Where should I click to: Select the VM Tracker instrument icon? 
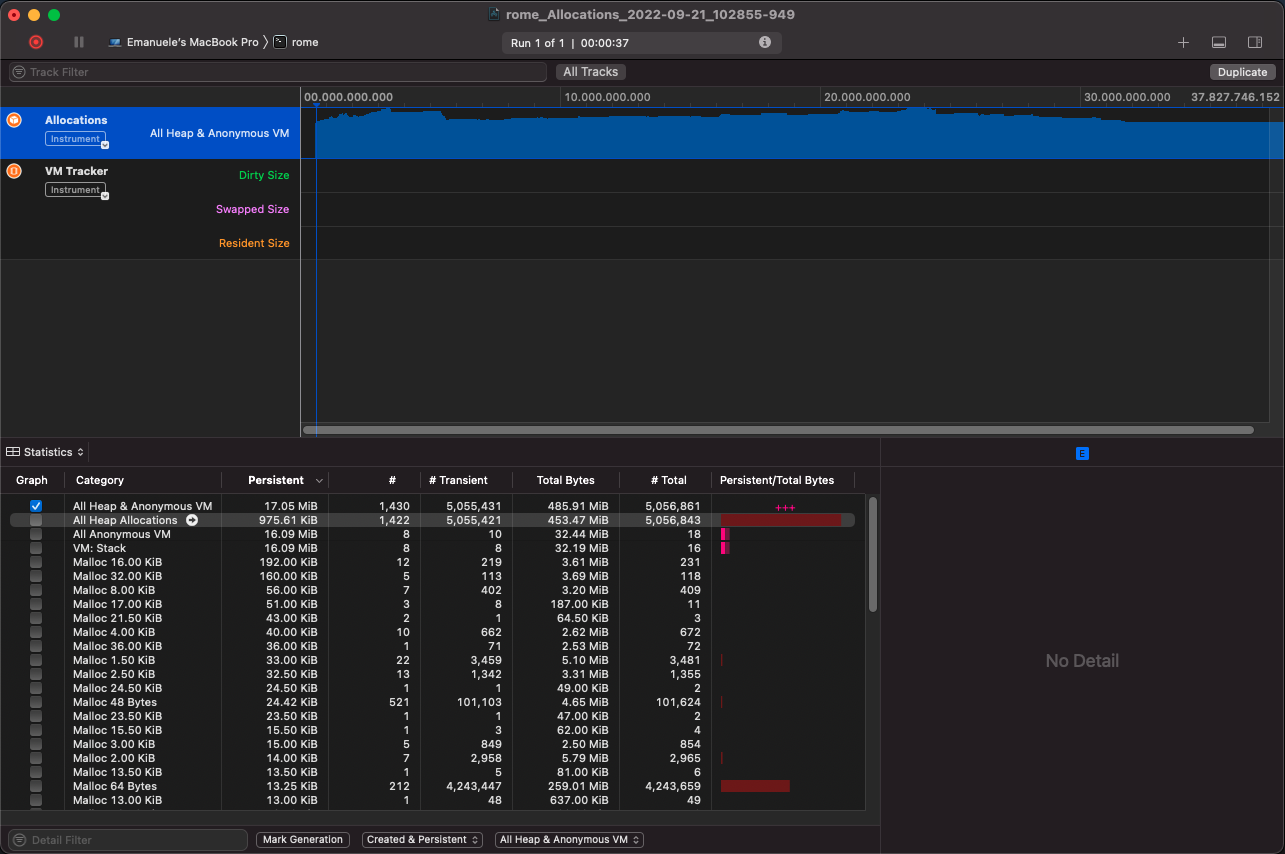pos(12,171)
